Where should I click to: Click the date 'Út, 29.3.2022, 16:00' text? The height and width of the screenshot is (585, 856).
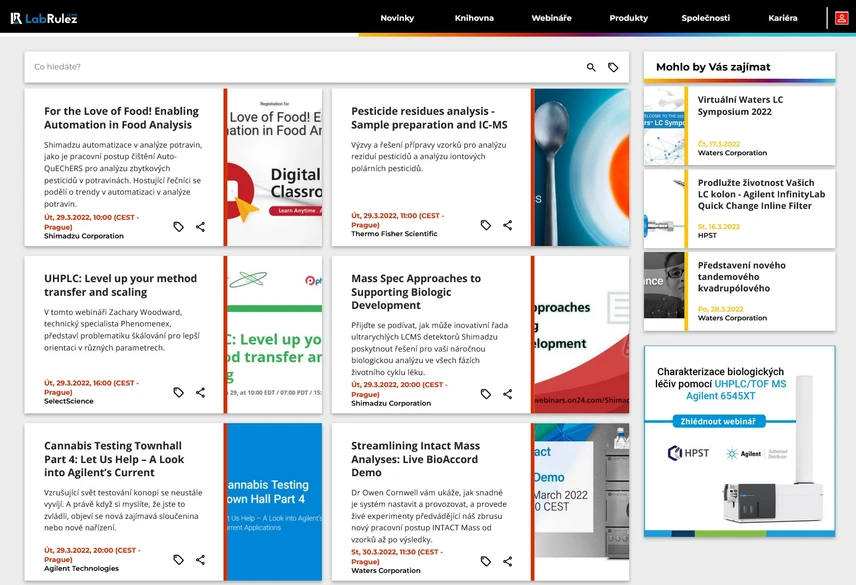pyautogui.click(x=91, y=387)
